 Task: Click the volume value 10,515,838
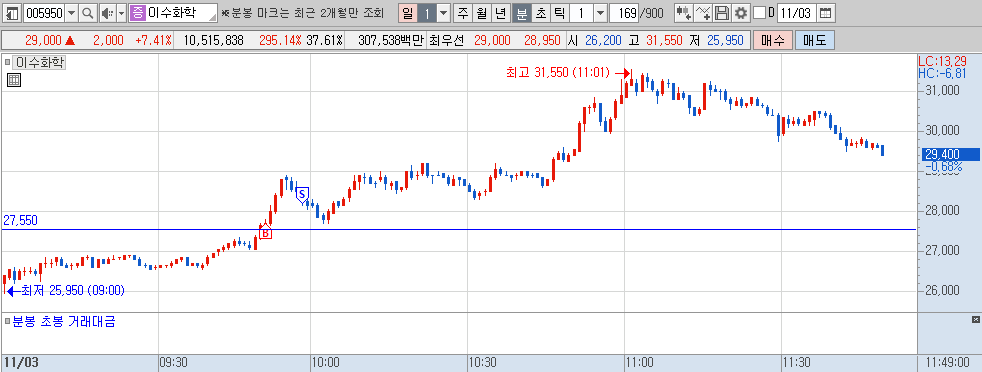tap(214, 41)
